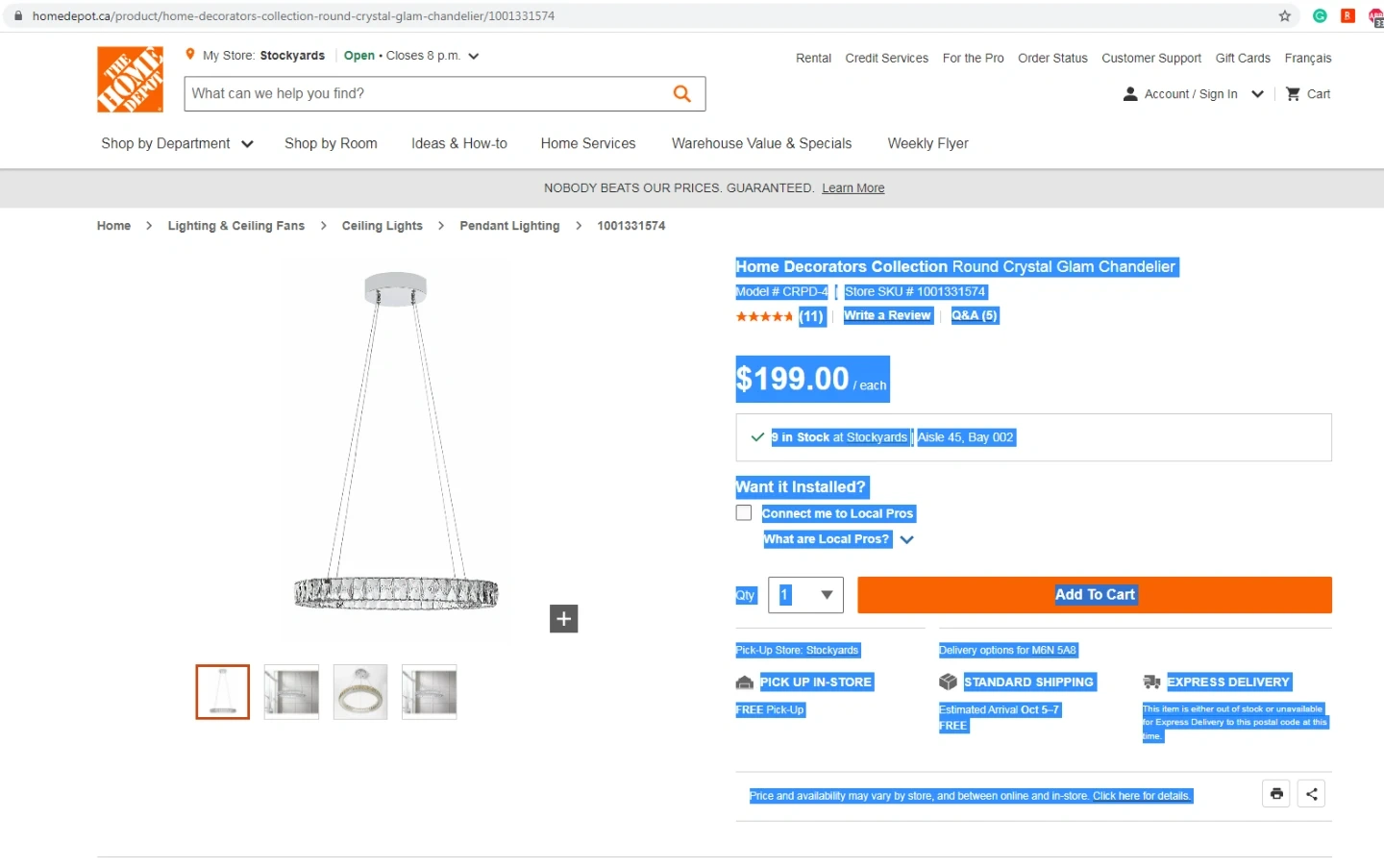Open the Write a Review link
This screenshot has height=868, width=1384.
point(887,315)
